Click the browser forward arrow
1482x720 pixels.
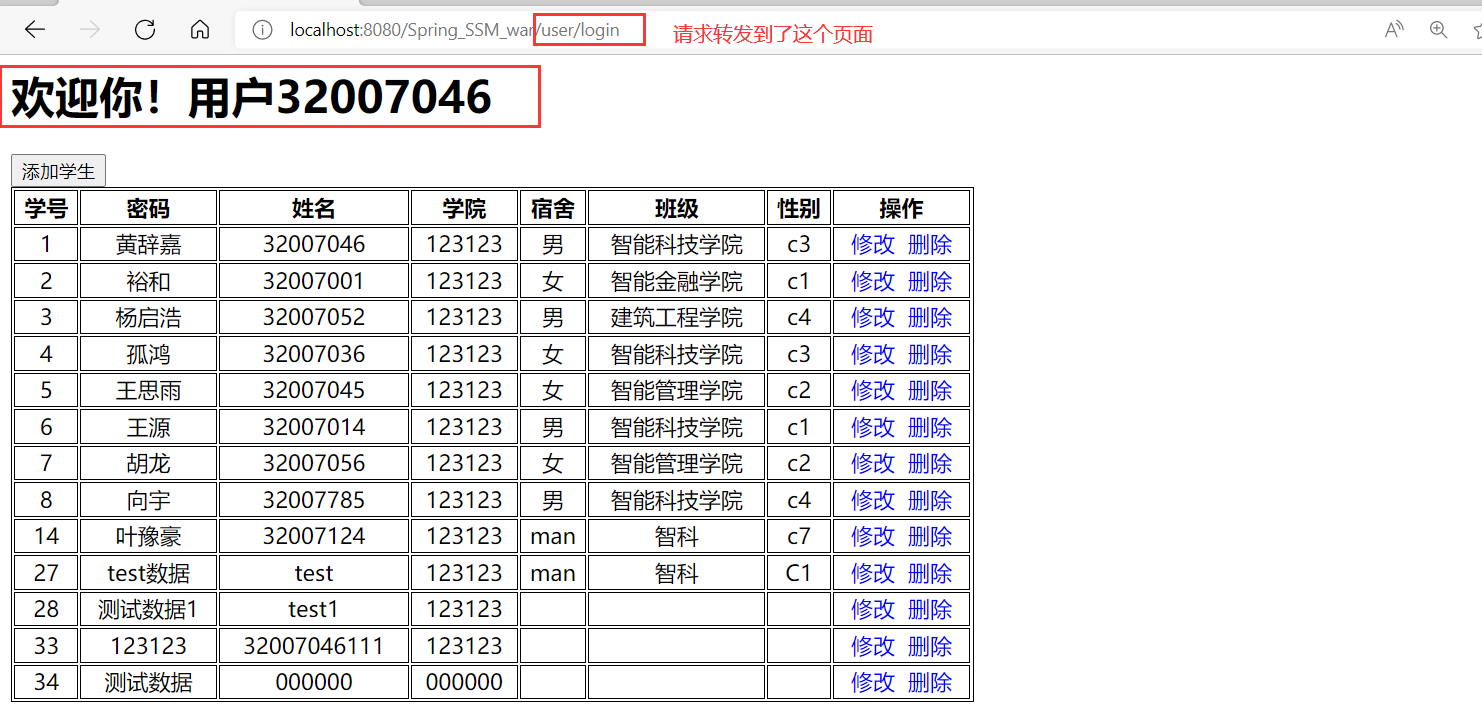coord(90,30)
